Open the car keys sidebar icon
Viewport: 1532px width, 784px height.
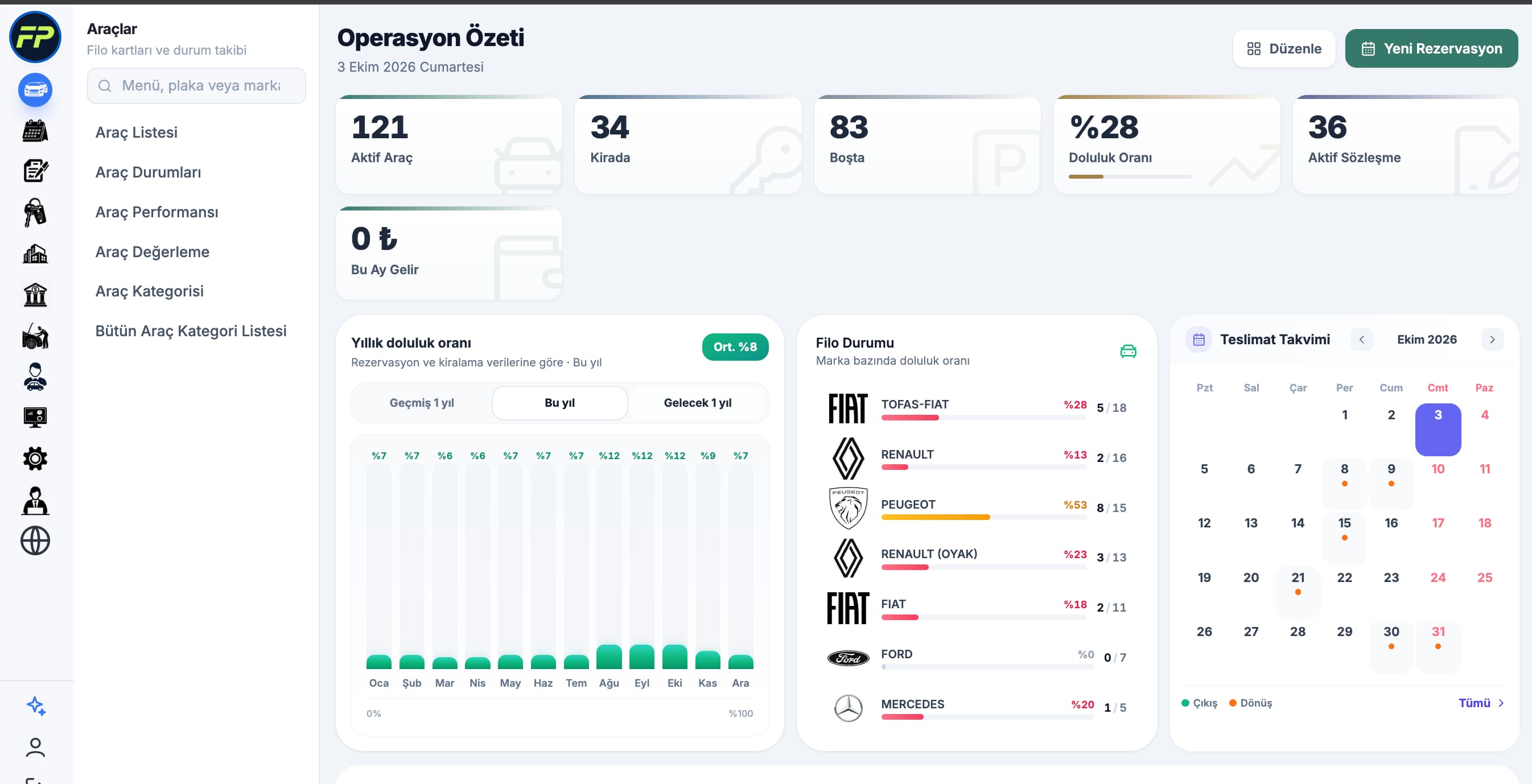coord(35,213)
